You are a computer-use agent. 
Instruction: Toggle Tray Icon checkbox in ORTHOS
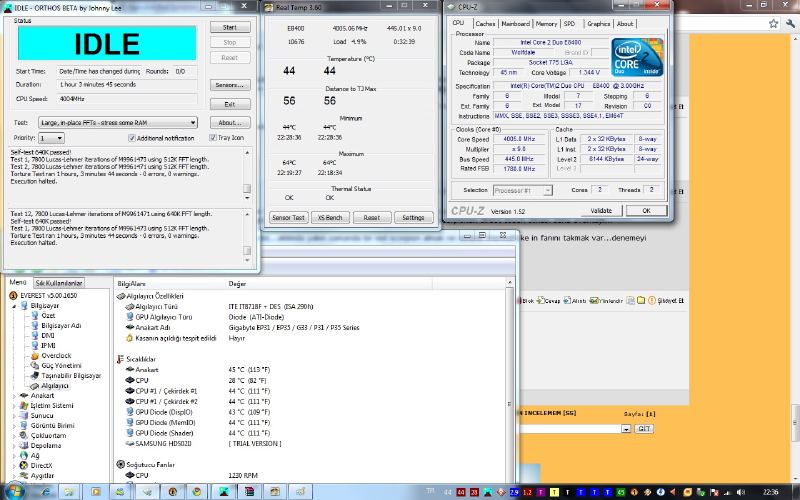(x=213, y=138)
